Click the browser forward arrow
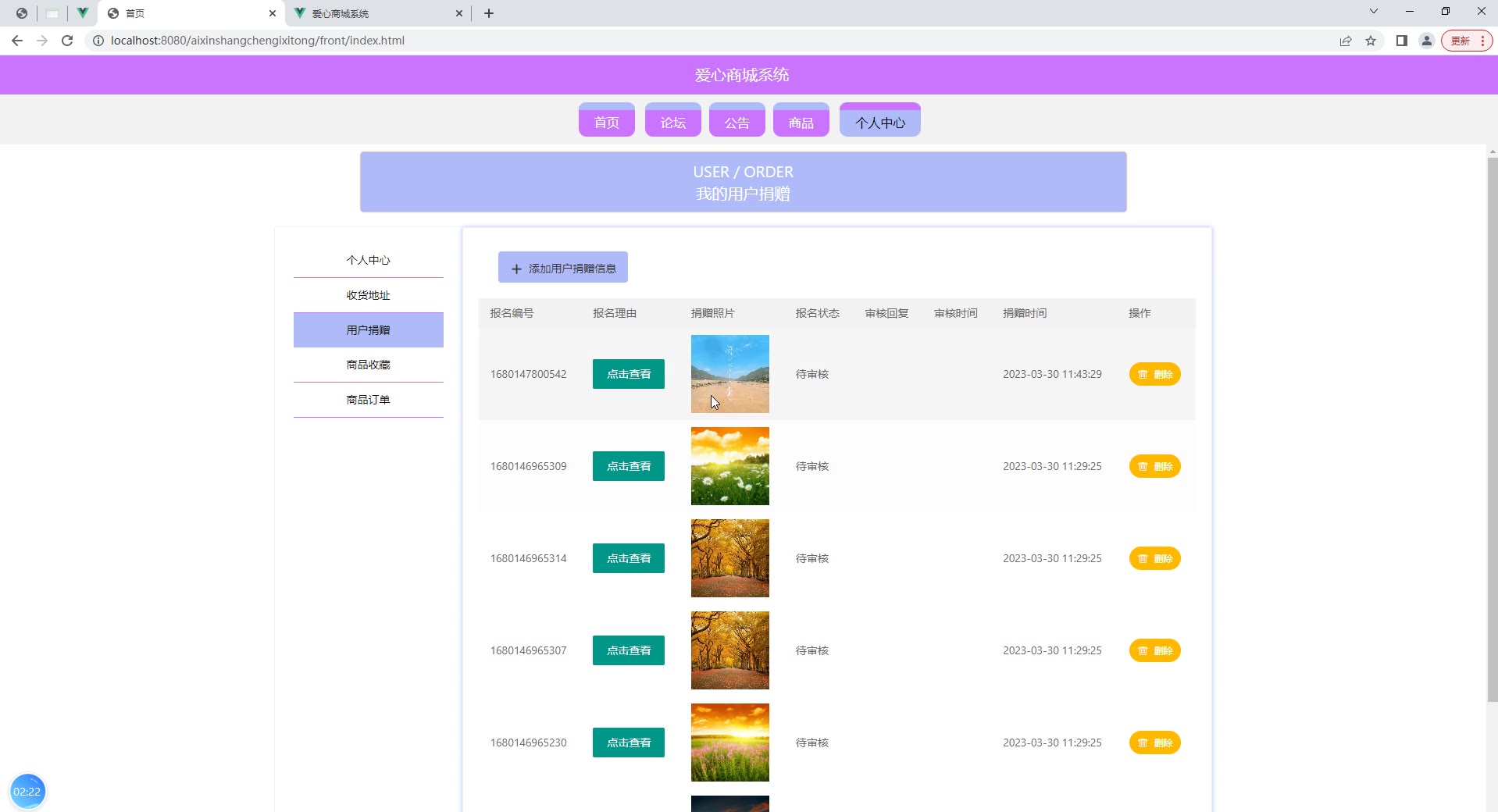This screenshot has height=812, width=1498. point(42,41)
